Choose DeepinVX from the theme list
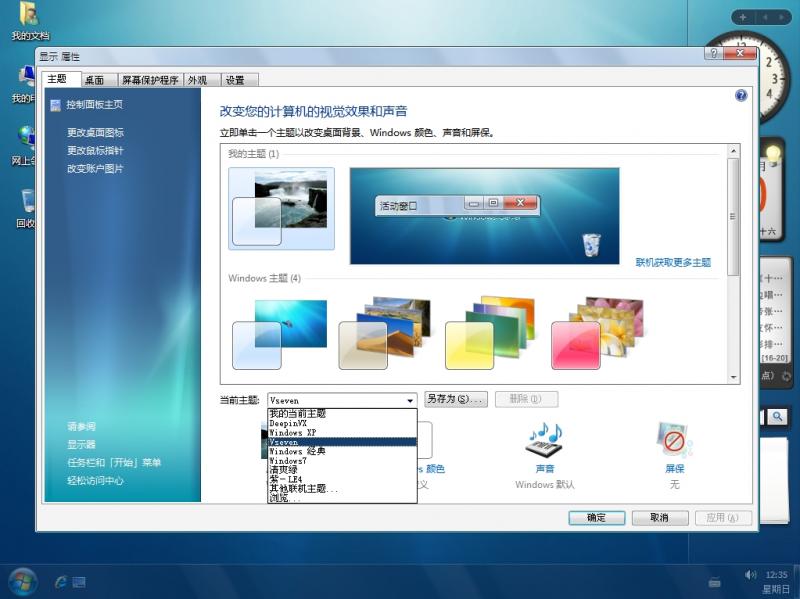The image size is (800, 599). point(342,423)
